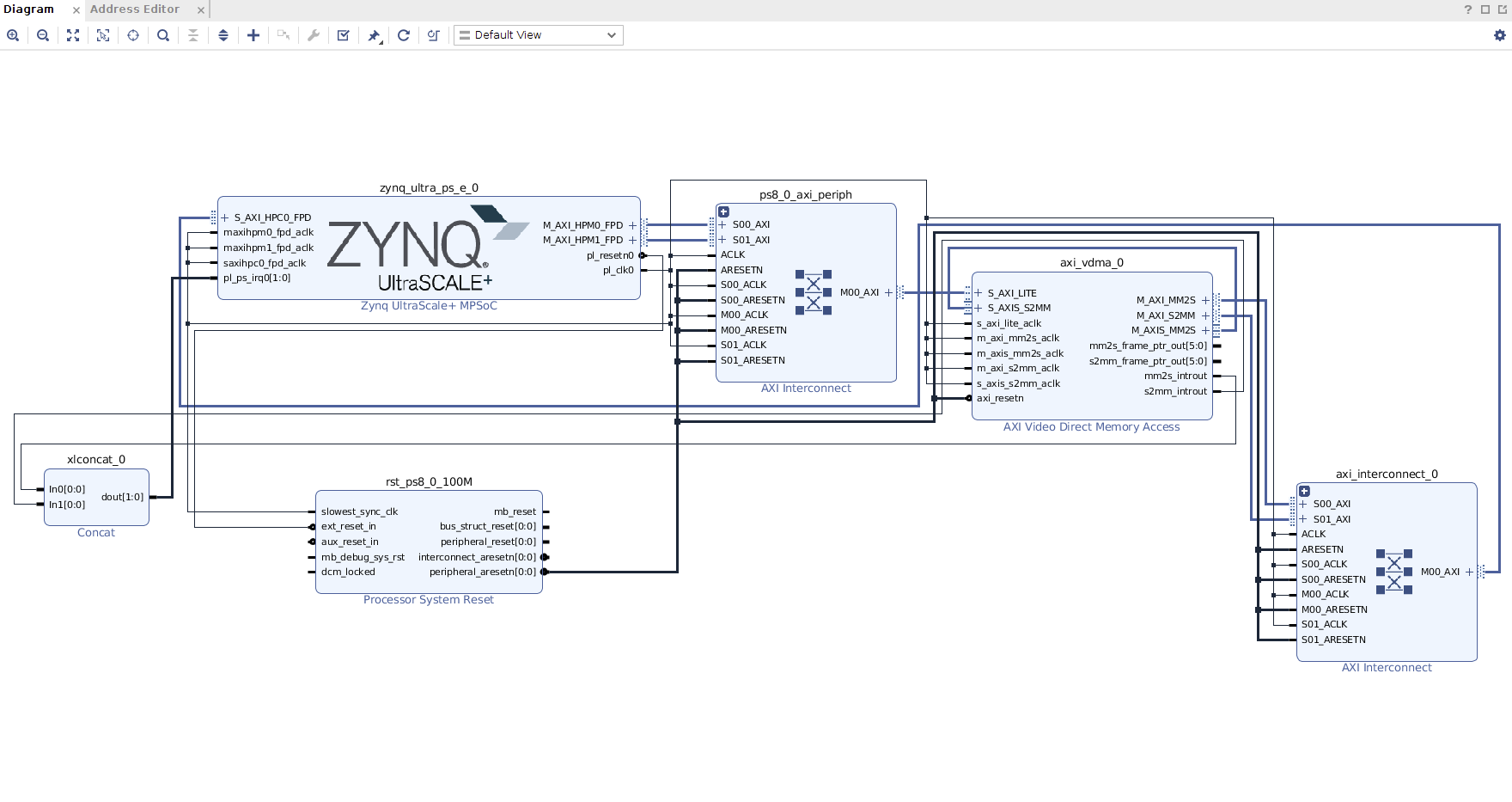1512x802 pixels.
Task: Select the xlconcat_0 block title
Action: (96, 460)
